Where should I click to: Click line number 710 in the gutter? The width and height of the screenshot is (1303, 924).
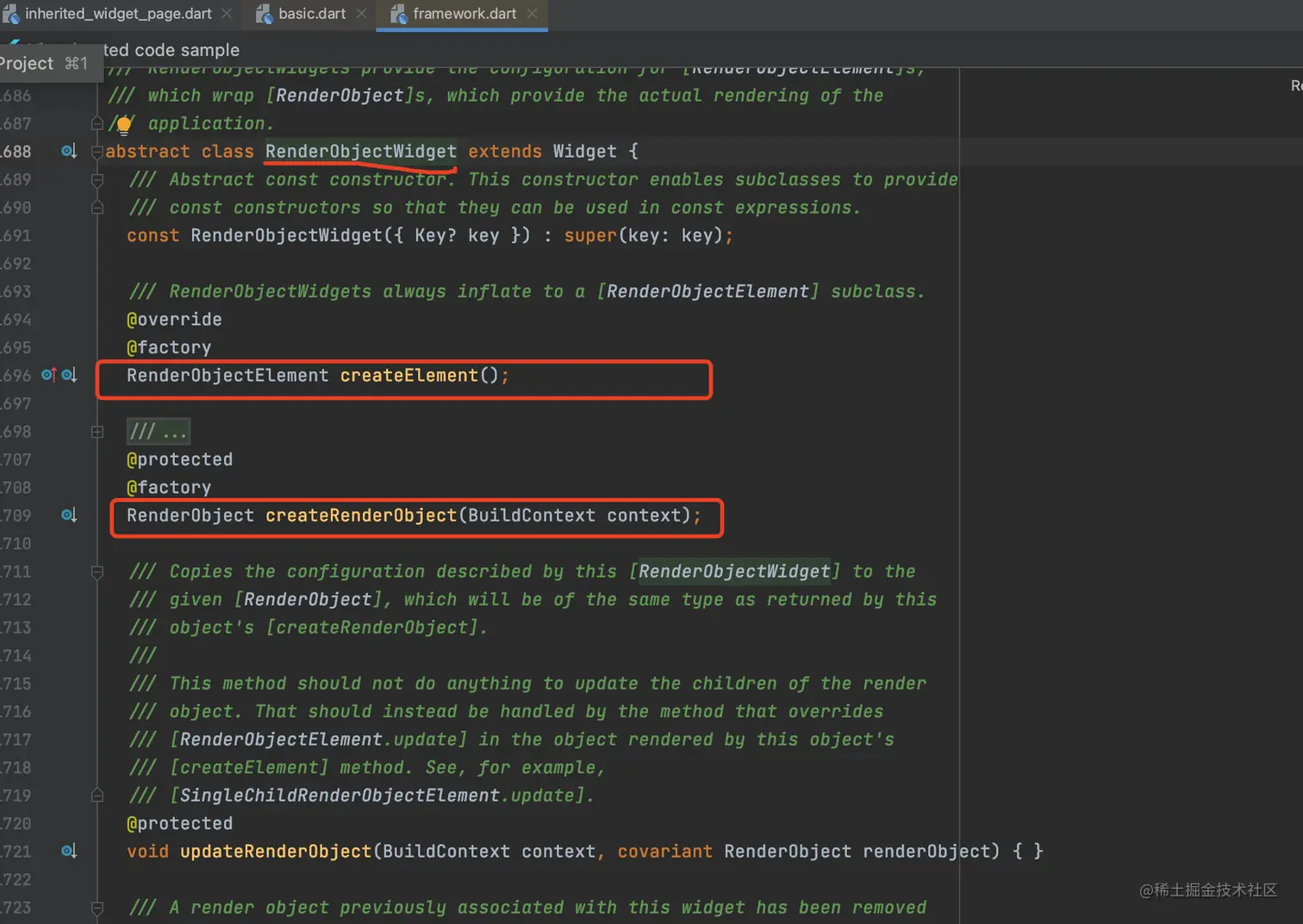click(16, 544)
